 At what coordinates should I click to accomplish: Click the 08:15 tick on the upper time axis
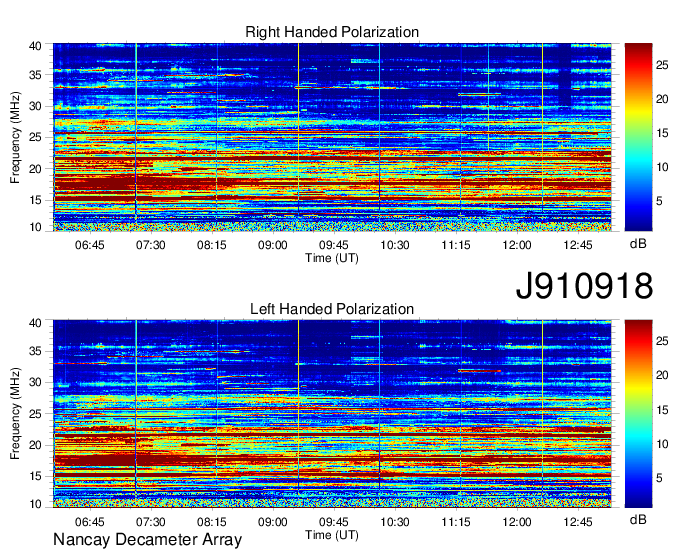pyautogui.click(x=212, y=245)
